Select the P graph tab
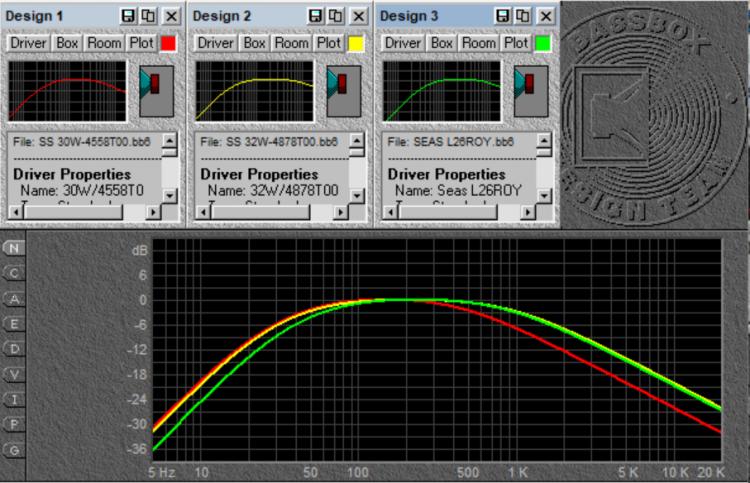This screenshot has height=483, width=750. point(14,425)
